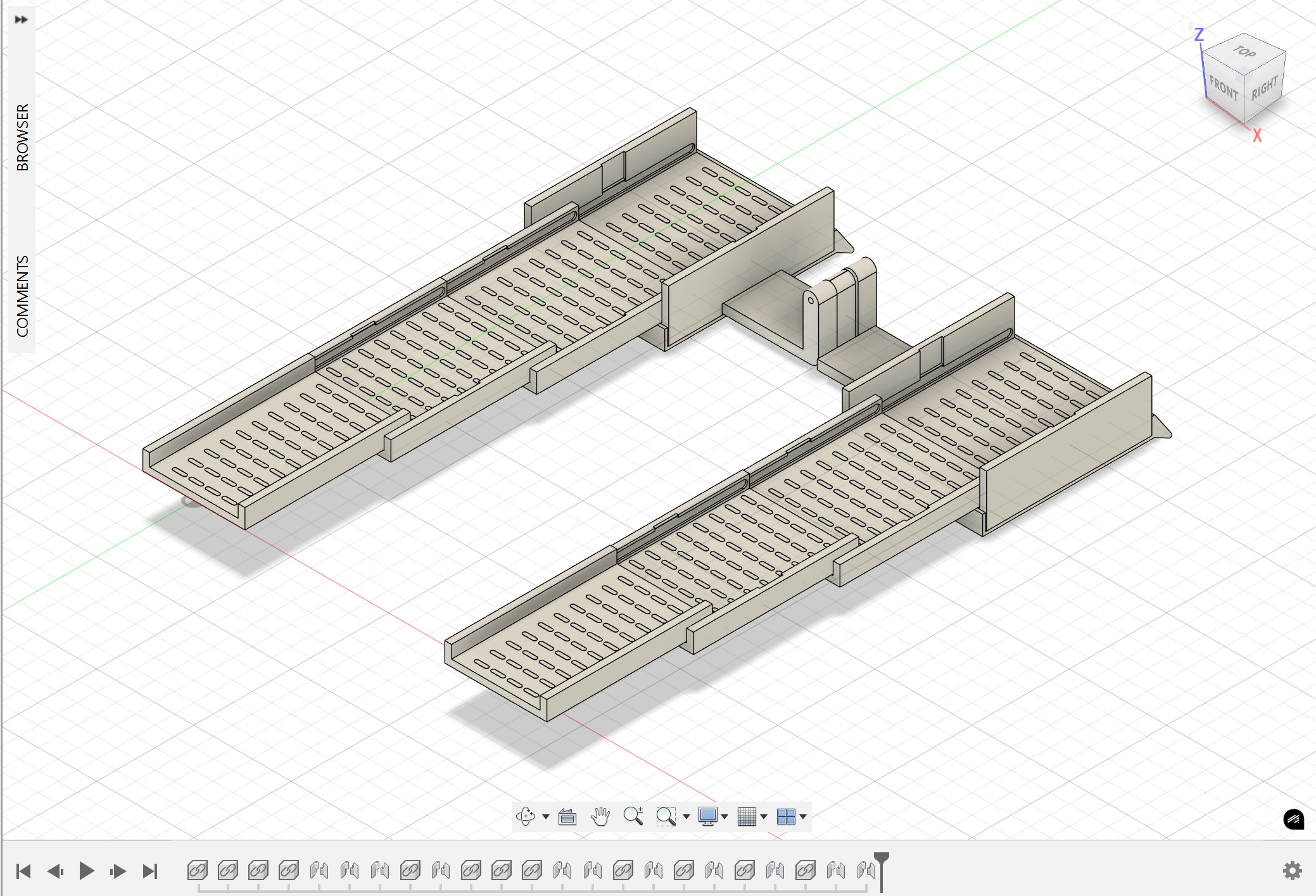Click the FRONT face of the ViewCube
1316x896 pixels.
(1223, 89)
